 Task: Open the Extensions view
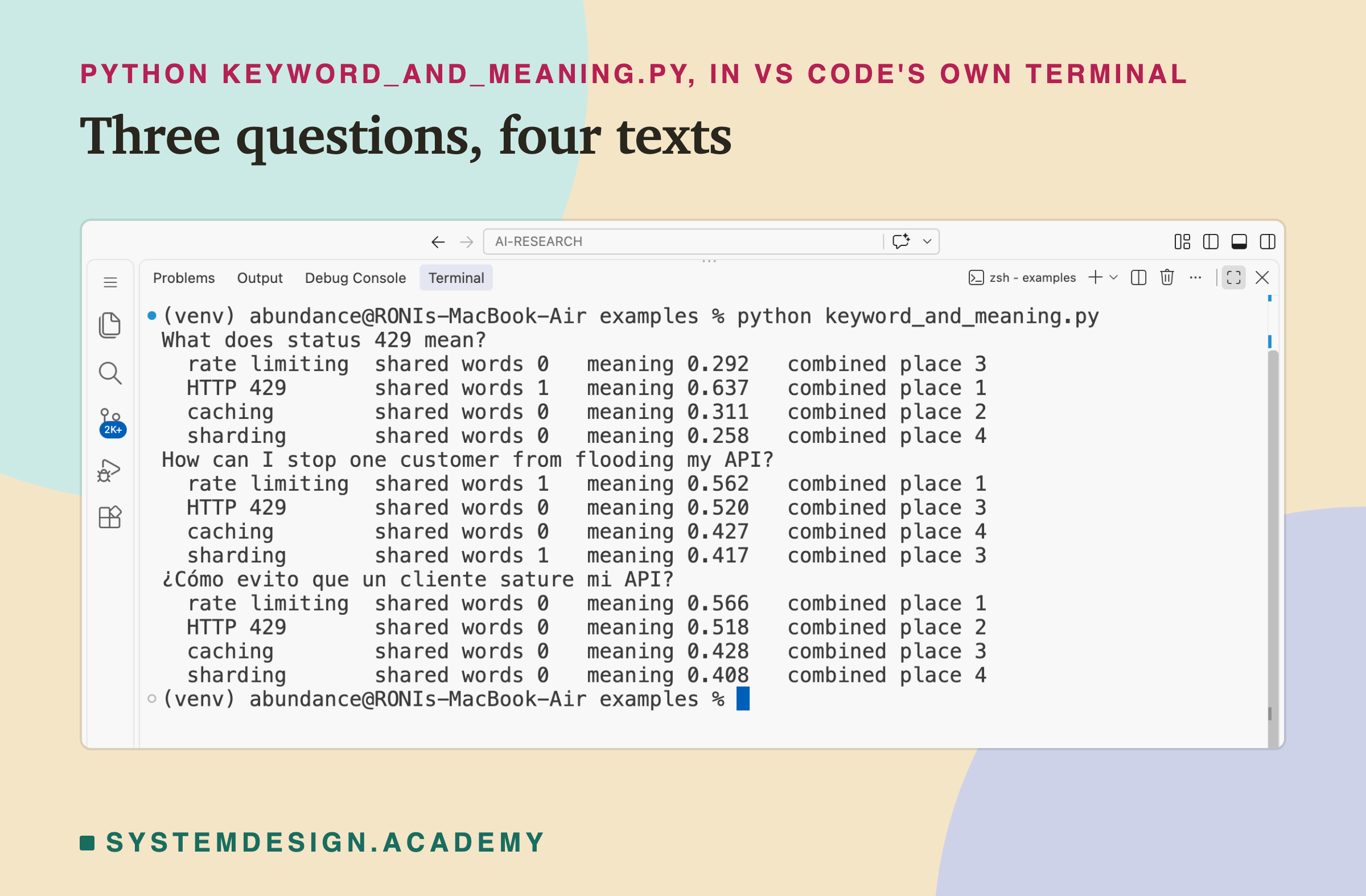click(110, 517)
